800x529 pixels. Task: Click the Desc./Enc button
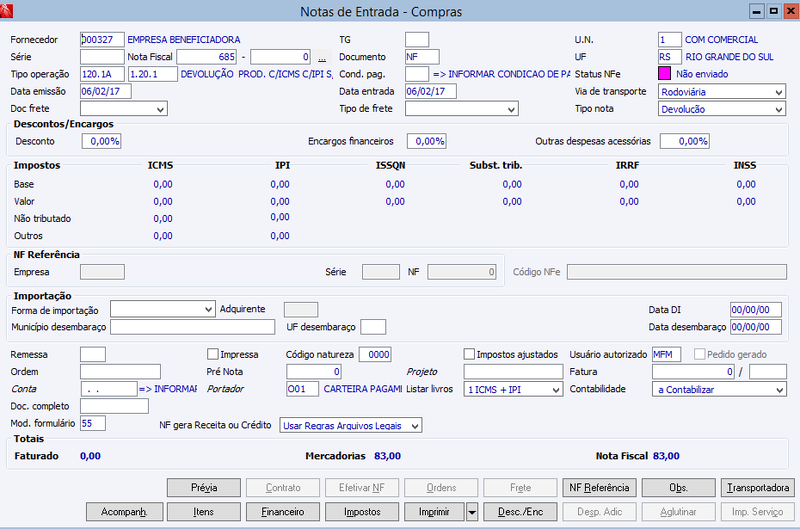520,512
